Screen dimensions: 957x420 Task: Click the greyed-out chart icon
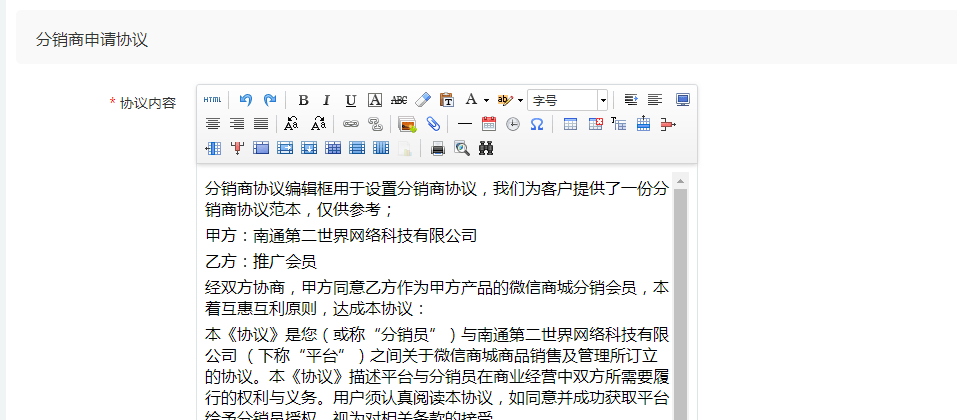tap(405, 148)
